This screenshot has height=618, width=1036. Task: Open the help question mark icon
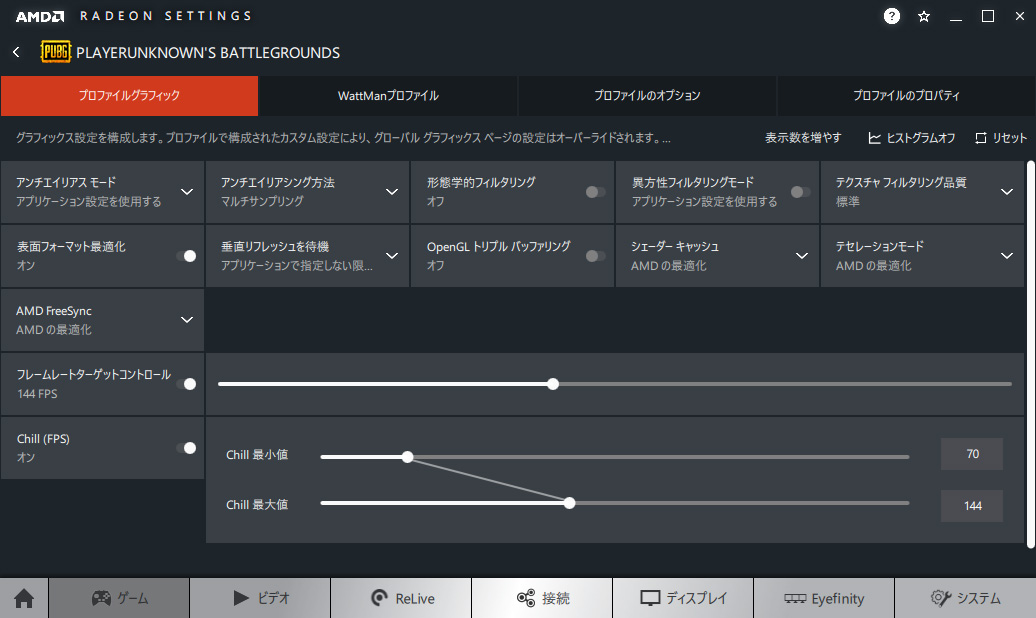click(x=892, y=16)
